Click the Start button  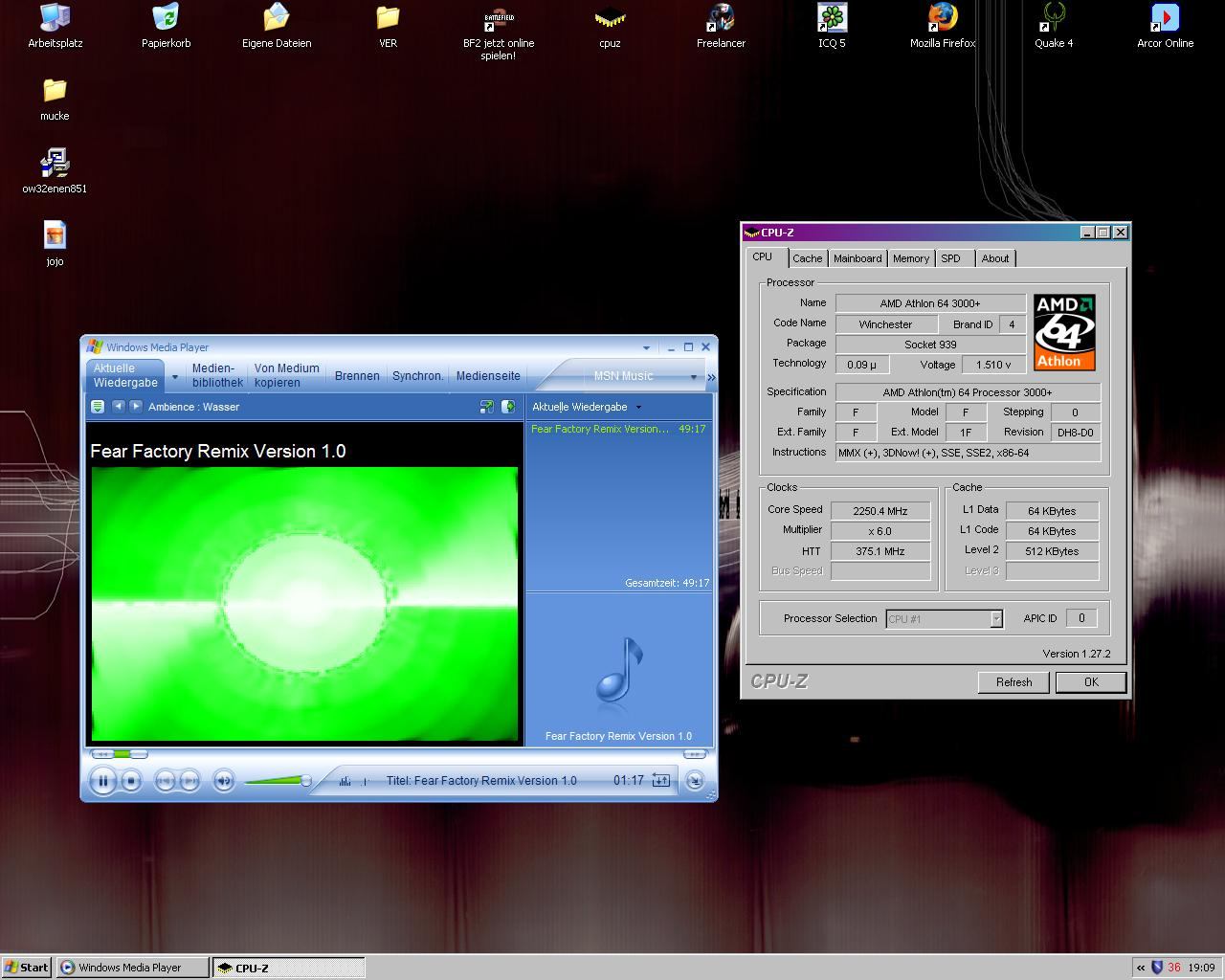tap(27, 968)
